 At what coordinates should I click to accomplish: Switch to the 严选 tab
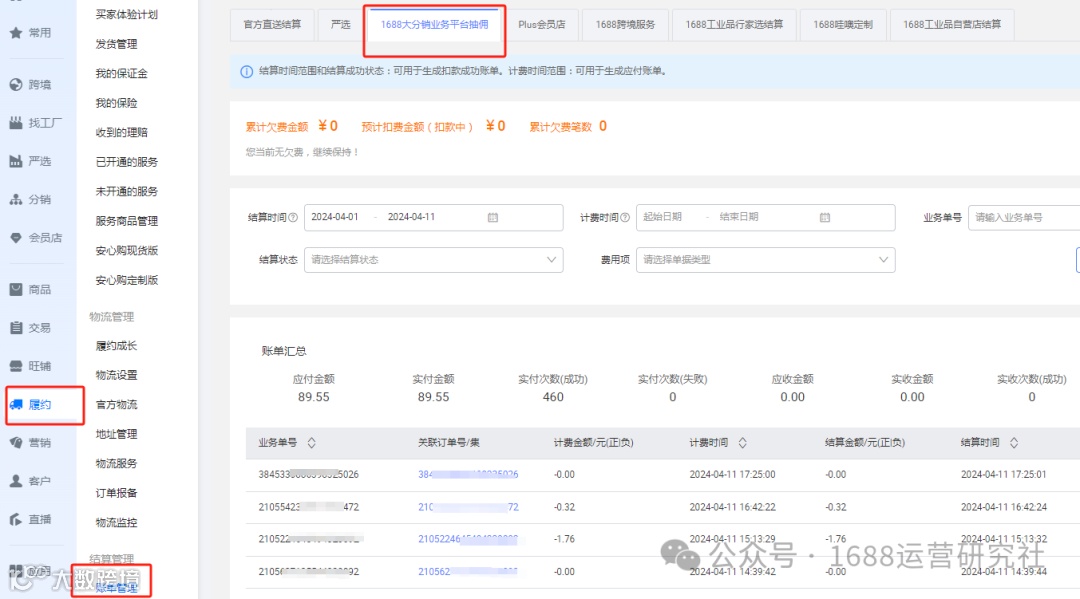[x=340, y=25]
